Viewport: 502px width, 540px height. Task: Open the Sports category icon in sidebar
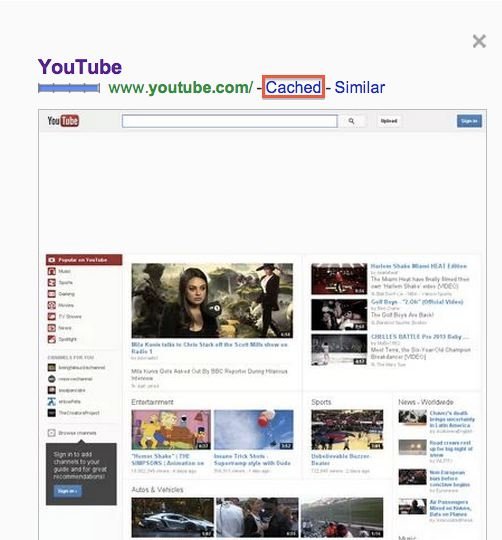click(52, 283)
